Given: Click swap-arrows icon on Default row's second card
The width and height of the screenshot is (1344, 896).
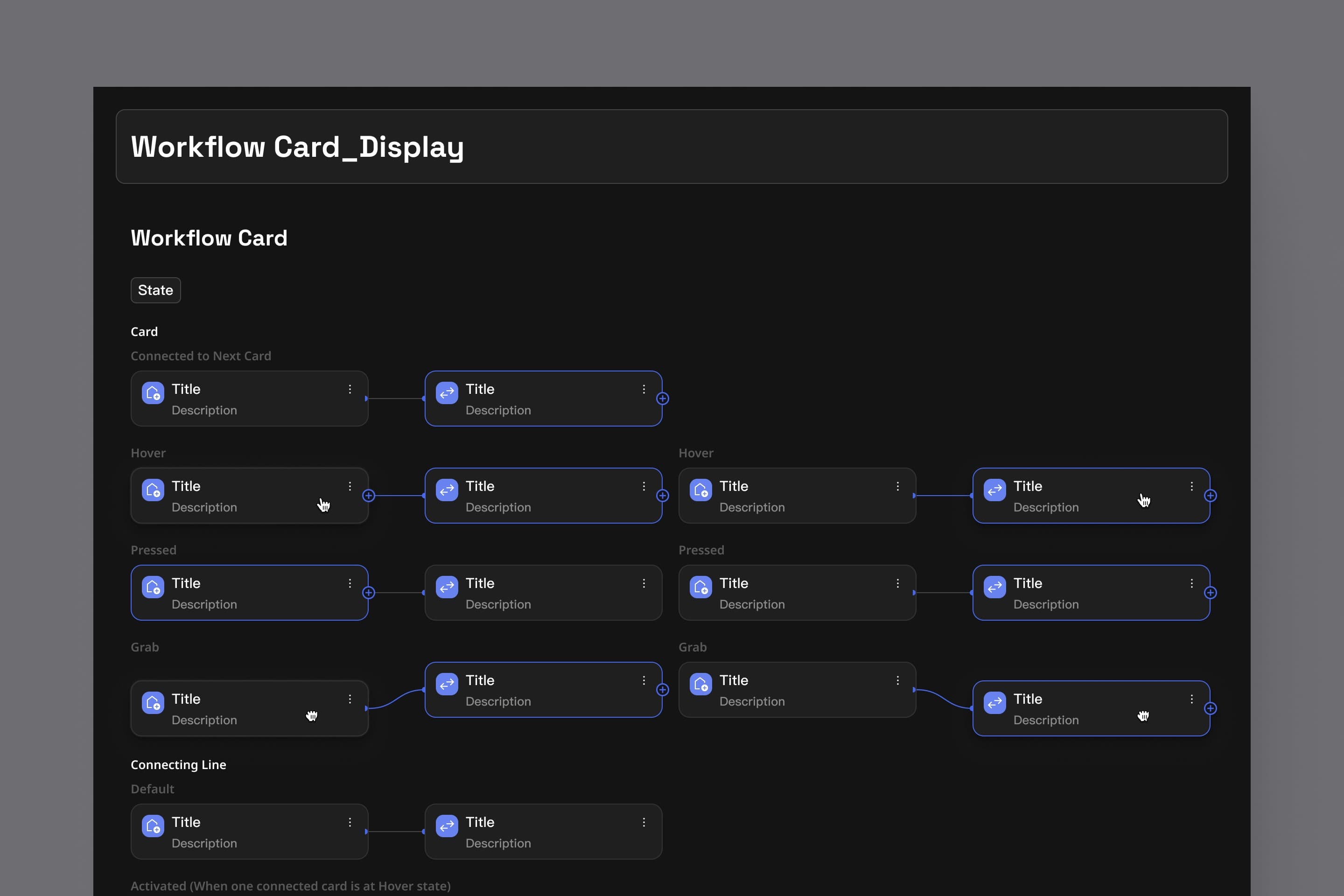Looking at the screenshot, I should click(447, 826).
